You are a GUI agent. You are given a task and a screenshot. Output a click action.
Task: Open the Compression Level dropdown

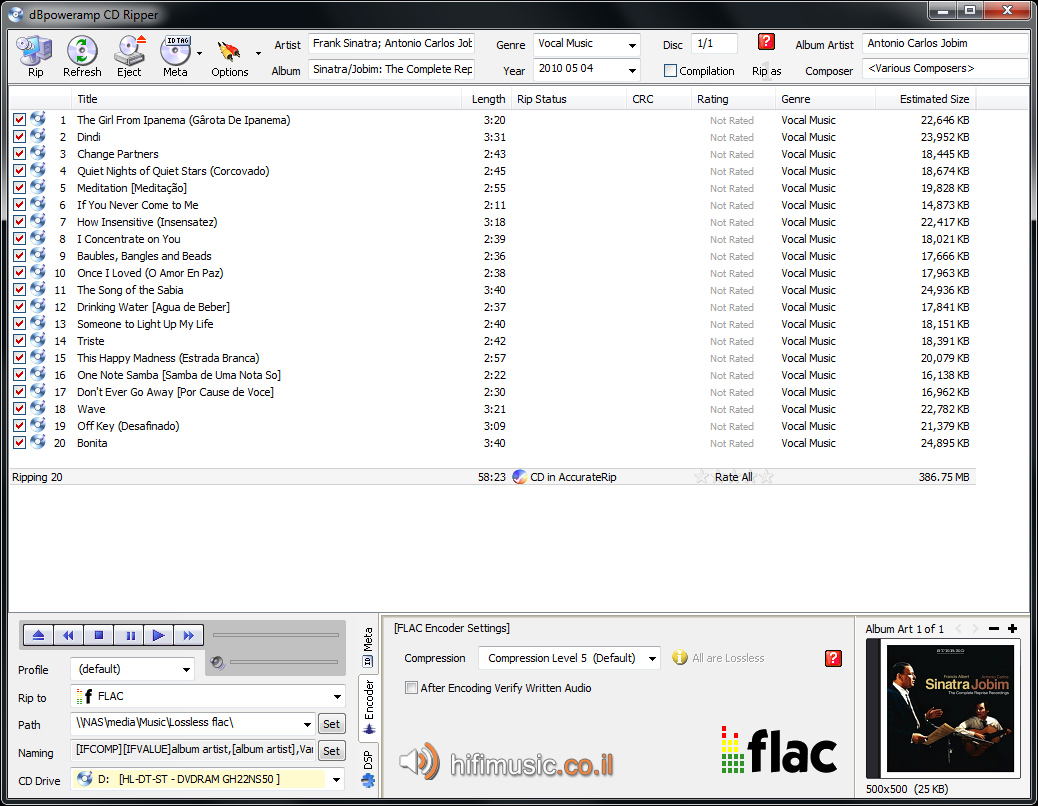coord(652,658)
